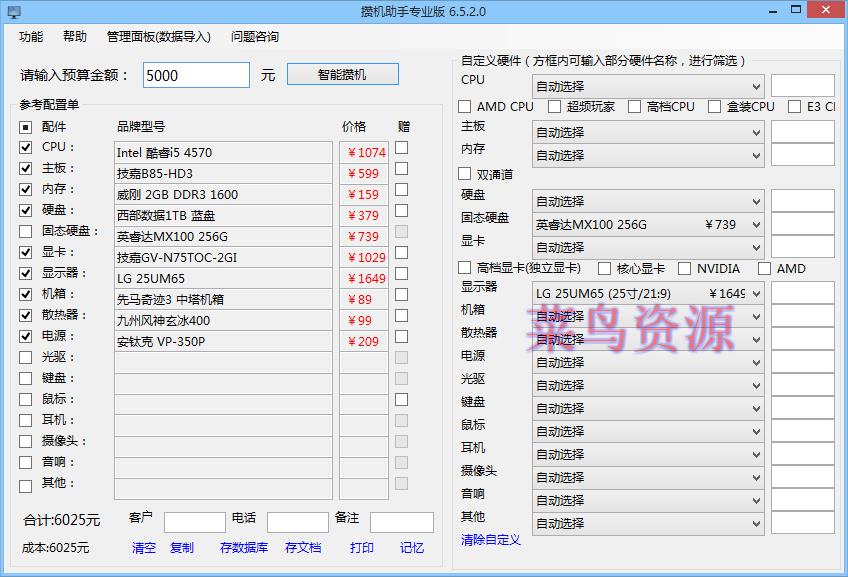This screenshot has width=848, height=577.
Task: Click the 电话 input field
Action: click(298, 522)
